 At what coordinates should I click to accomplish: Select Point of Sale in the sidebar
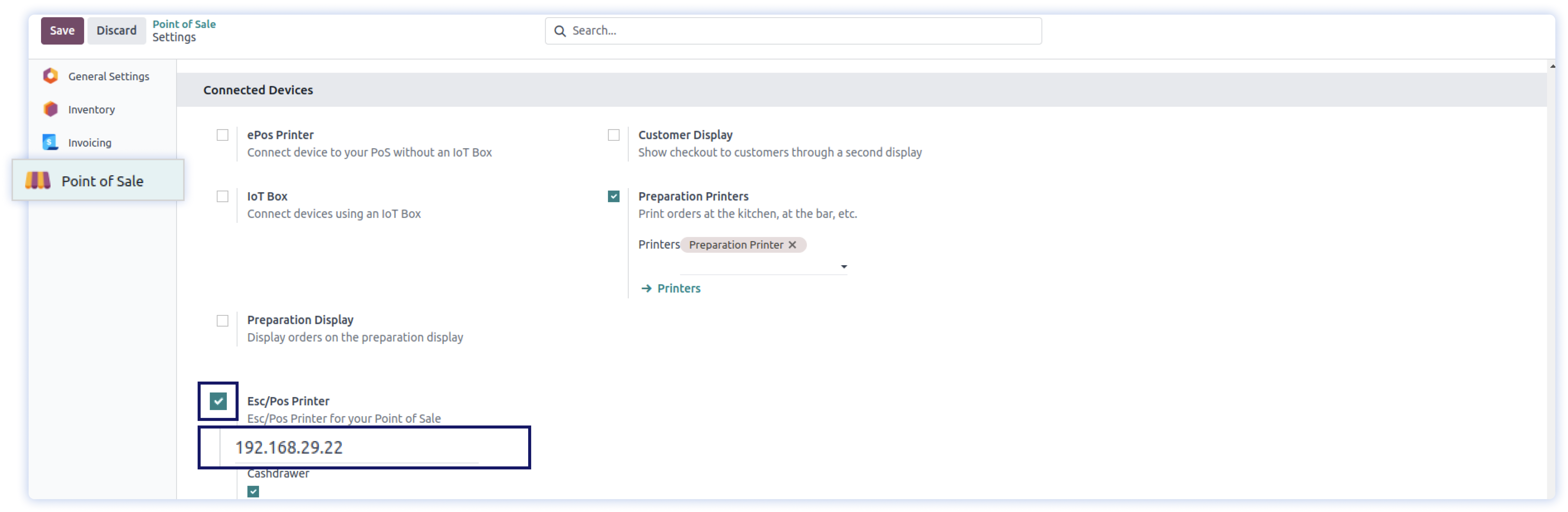pyautogui.click(x=98, y=180)
